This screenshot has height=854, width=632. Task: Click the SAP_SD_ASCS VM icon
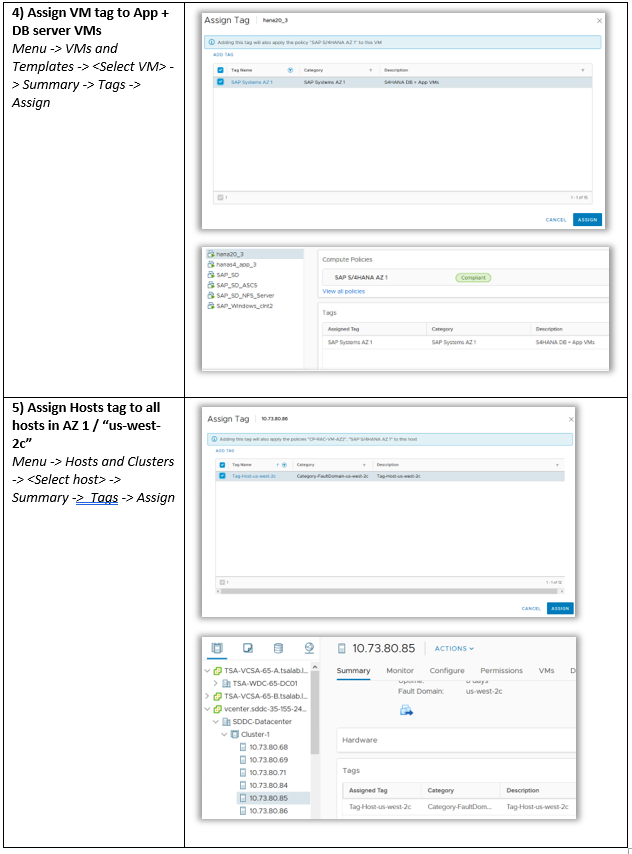(211, 285)
